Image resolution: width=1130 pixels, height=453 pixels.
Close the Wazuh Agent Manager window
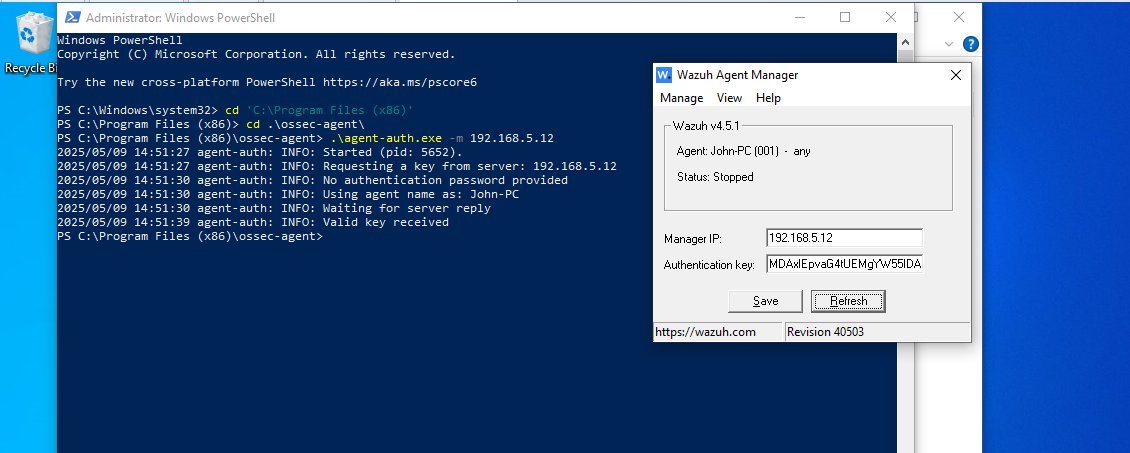point(956,75)
